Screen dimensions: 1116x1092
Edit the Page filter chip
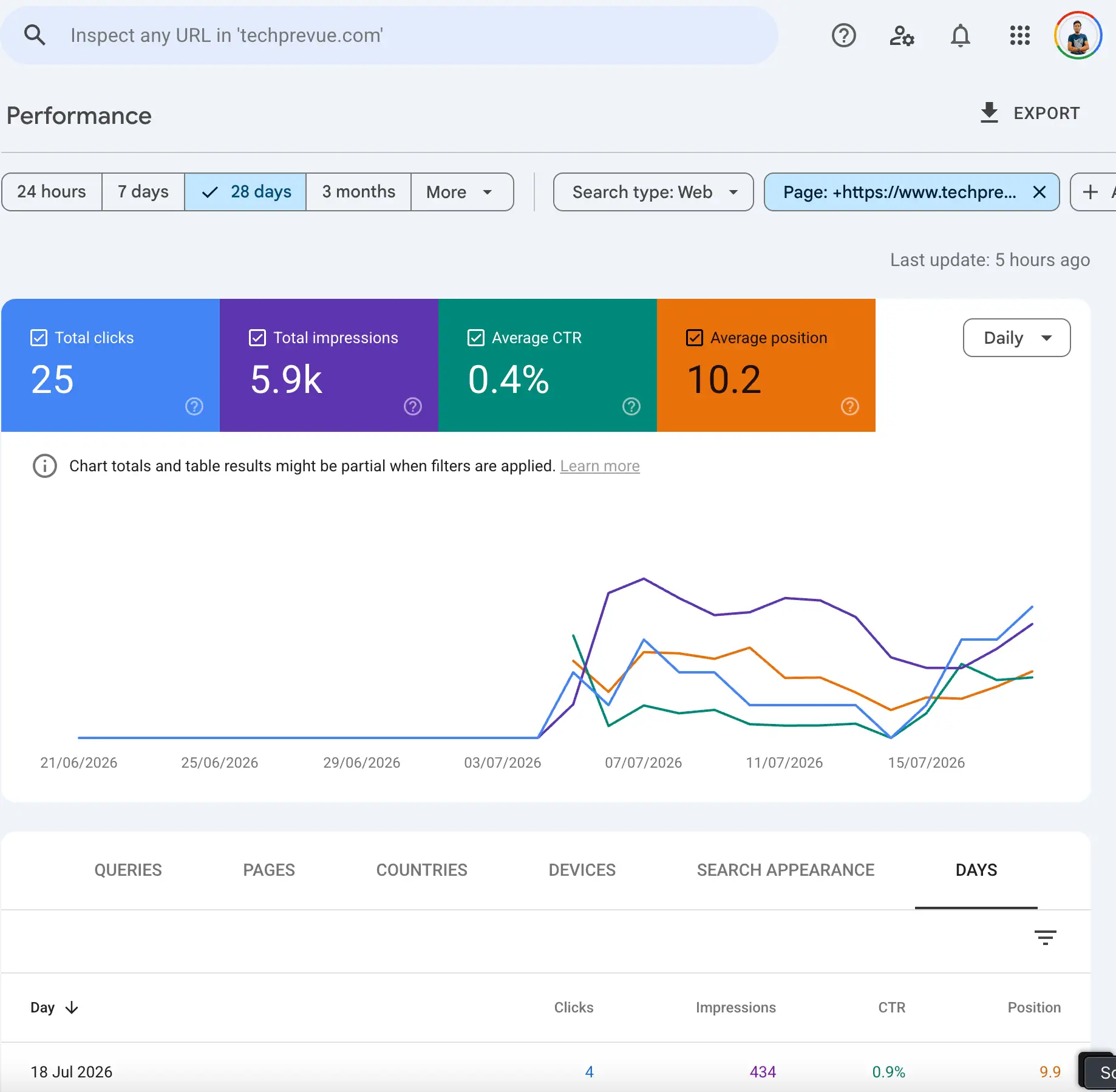(x=899, y=192)
